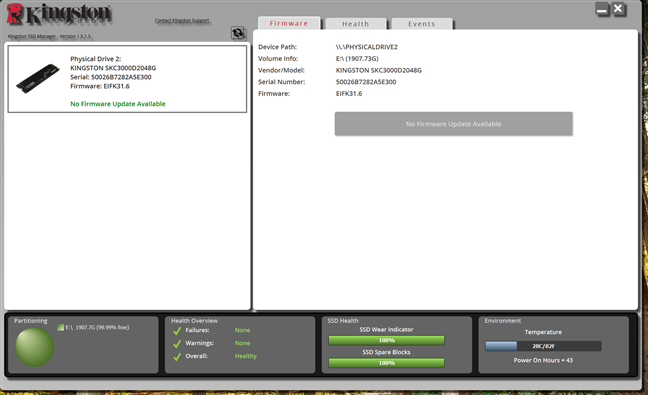Viewport: 648px width, 395px height.
Task: Click the Firmware: EIFK31.6 line in drive card
Action: pyautogui.click(x=100, y=86)
